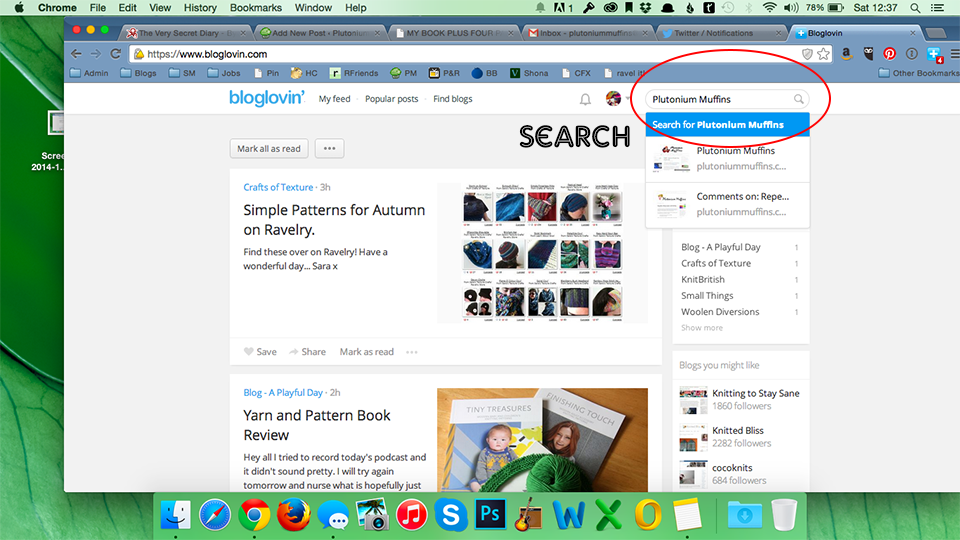Choose the Comments on: Repe... result
The image size is (960, 540).
(x=727, y=204)
